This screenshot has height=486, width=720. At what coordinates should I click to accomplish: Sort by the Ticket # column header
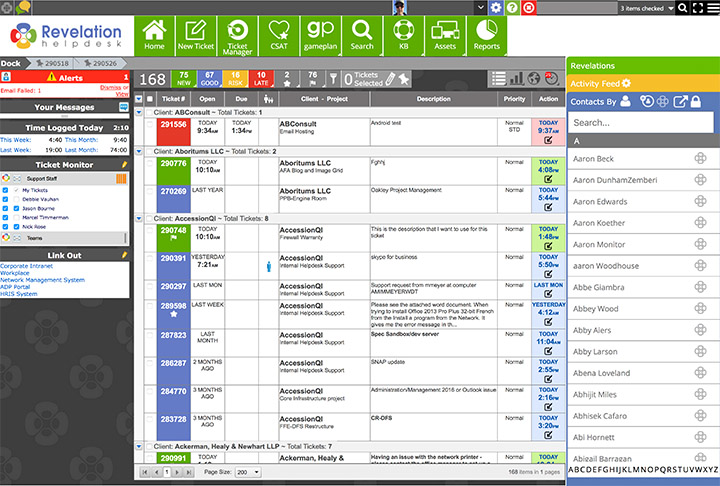click(173, 99)
